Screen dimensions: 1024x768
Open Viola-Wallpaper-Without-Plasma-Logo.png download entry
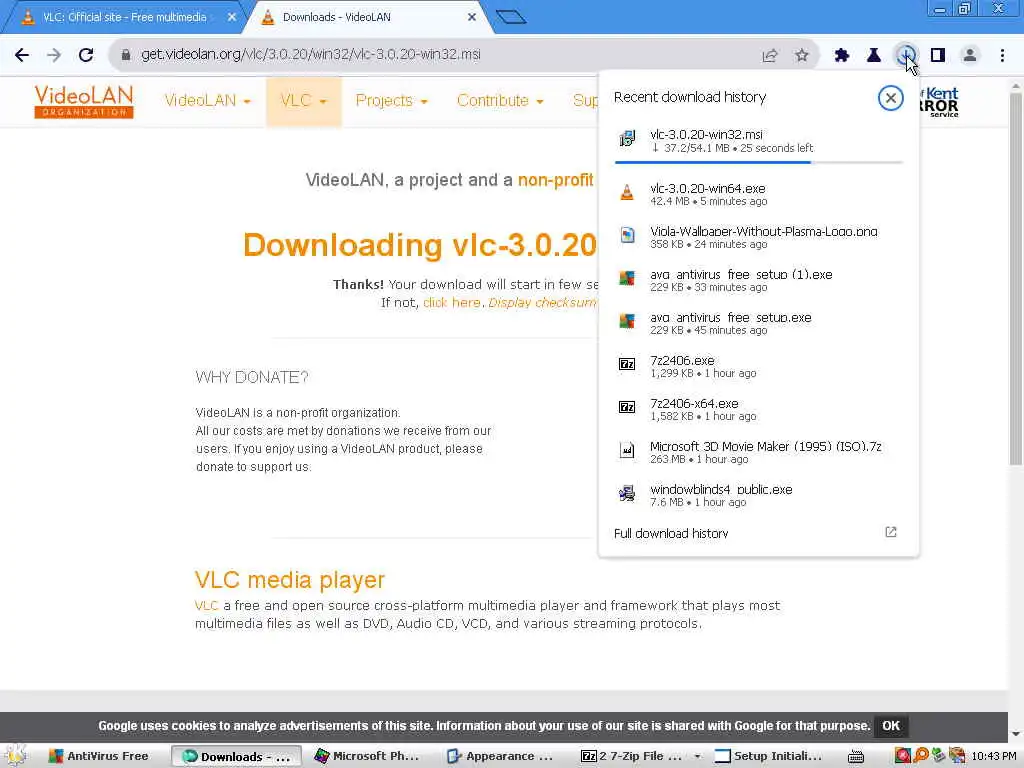758,237
